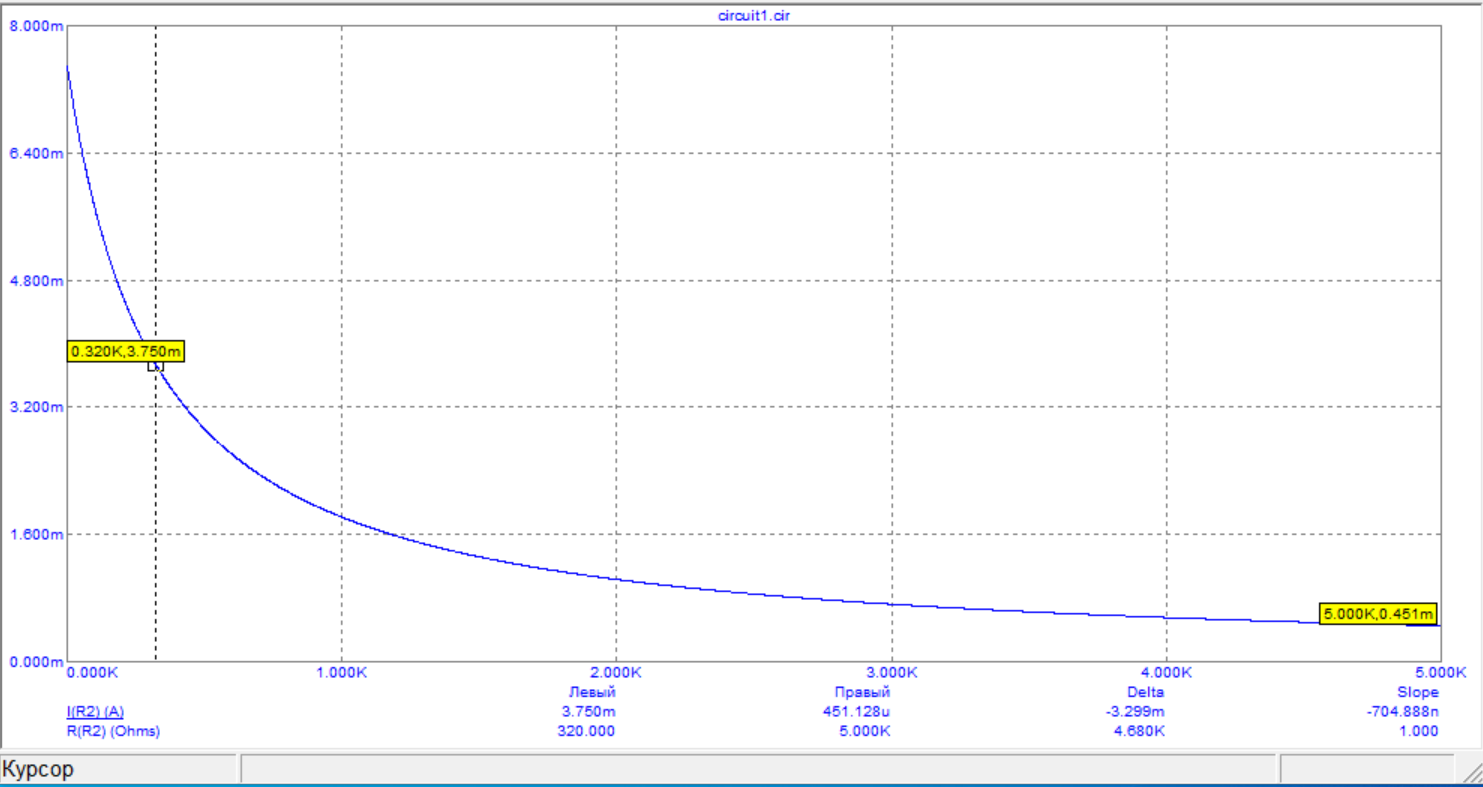Click the Правый column header
Screen dimensions: 1483x787
tap(863, 692)
